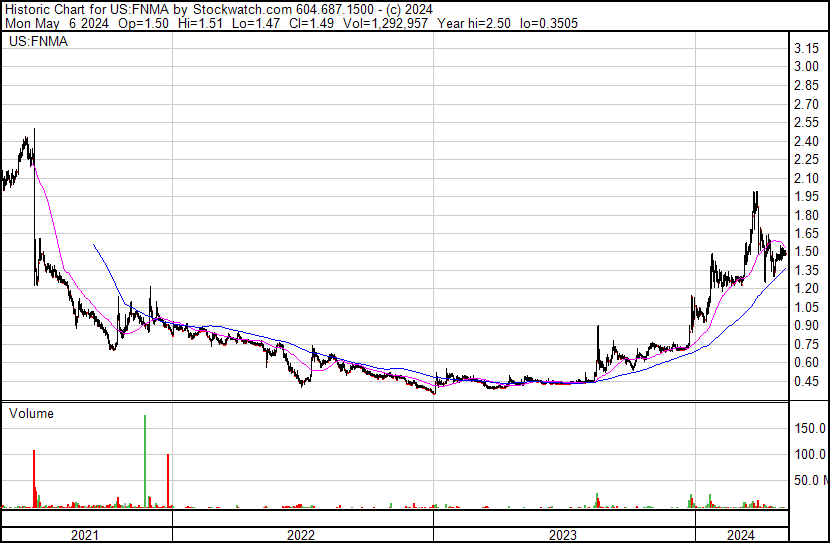Image resolution: width=830 pixels, height=543 pixels.
Task: Click the 2024 year label on time axis
Action: click(x=741, y=535)
